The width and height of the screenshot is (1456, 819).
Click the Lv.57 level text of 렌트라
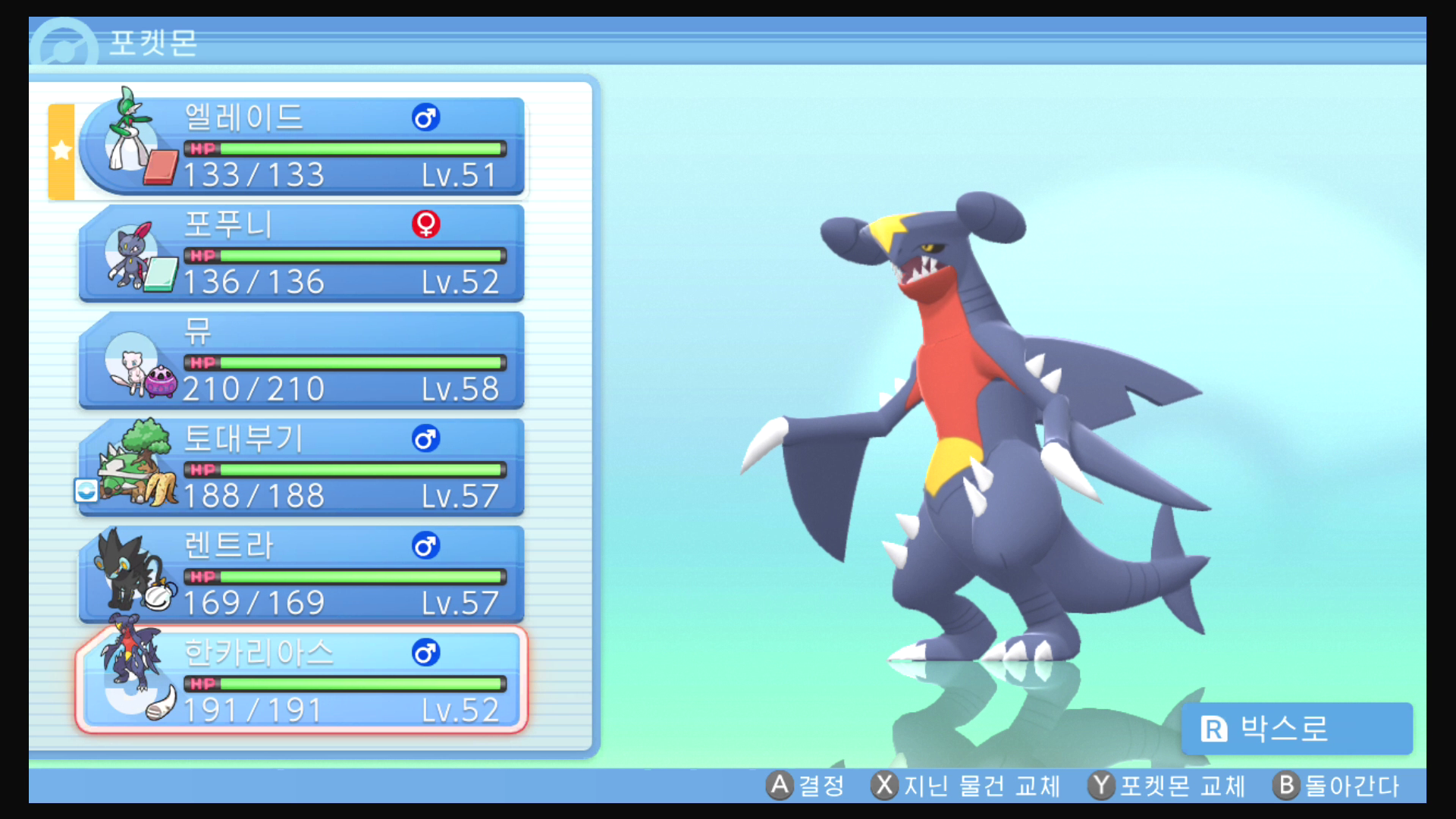(460, 603)
